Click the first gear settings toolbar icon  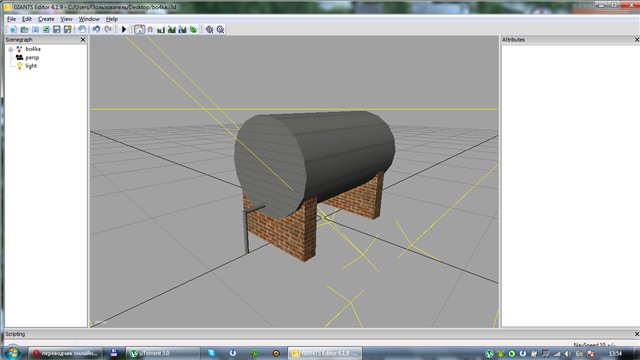tap(209, 29)
